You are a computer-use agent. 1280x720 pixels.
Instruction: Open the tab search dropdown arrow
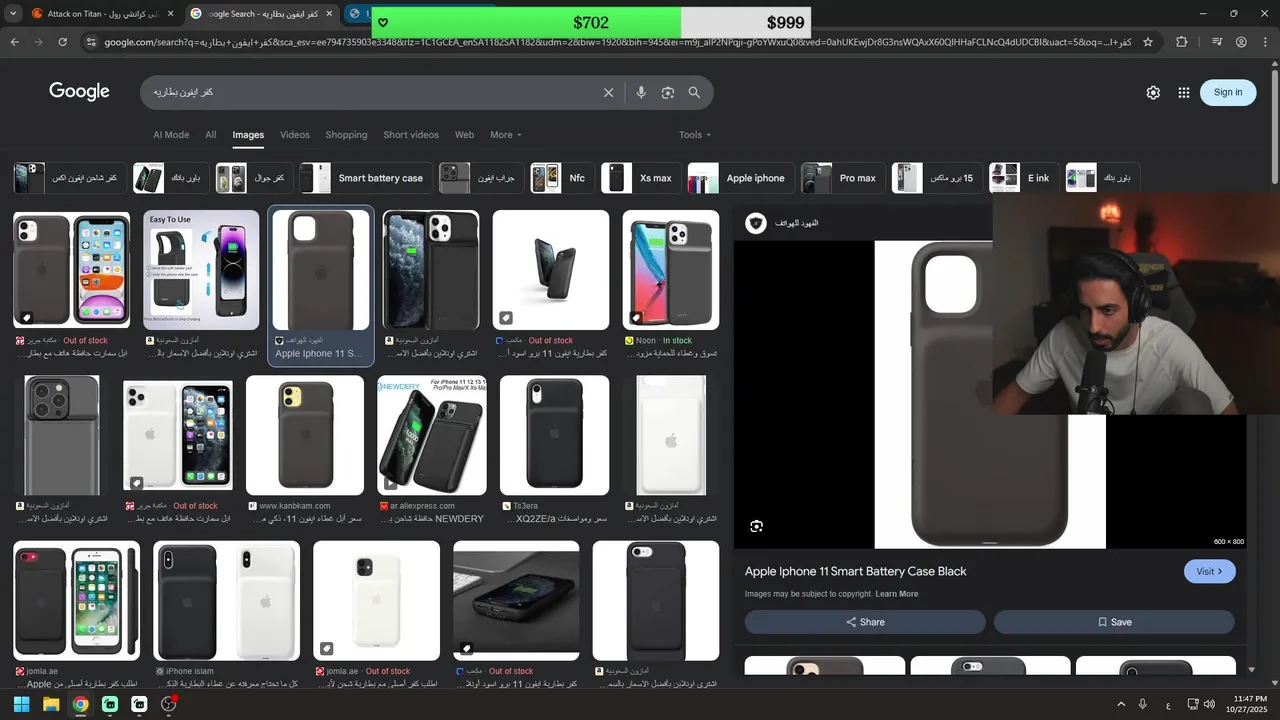tap(13, 14)
